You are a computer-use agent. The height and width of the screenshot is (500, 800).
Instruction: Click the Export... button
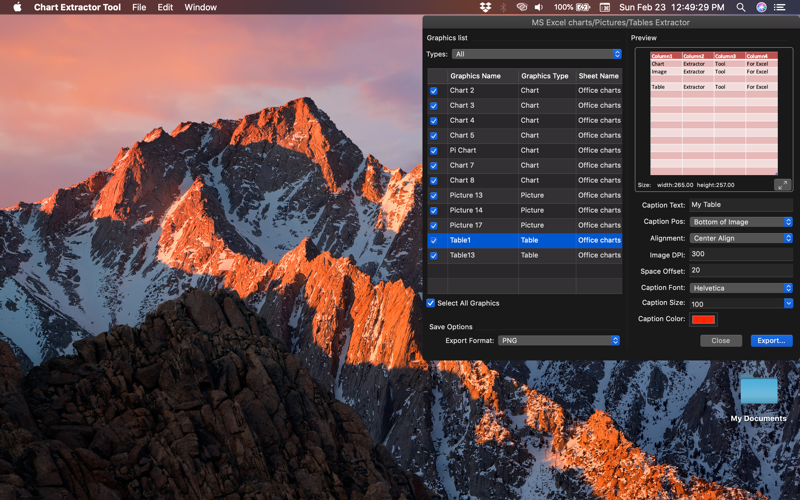pyautogui.click(x=771, y=341)
